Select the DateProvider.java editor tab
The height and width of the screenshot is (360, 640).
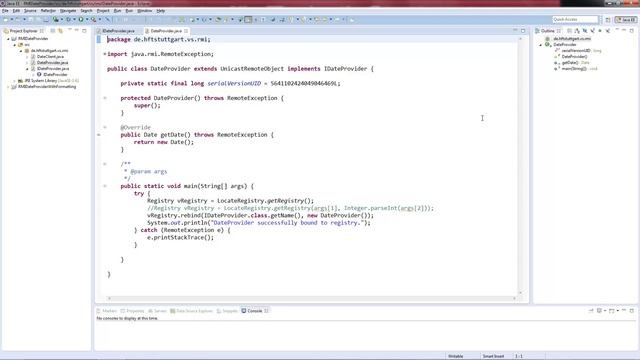coord(166,31)
